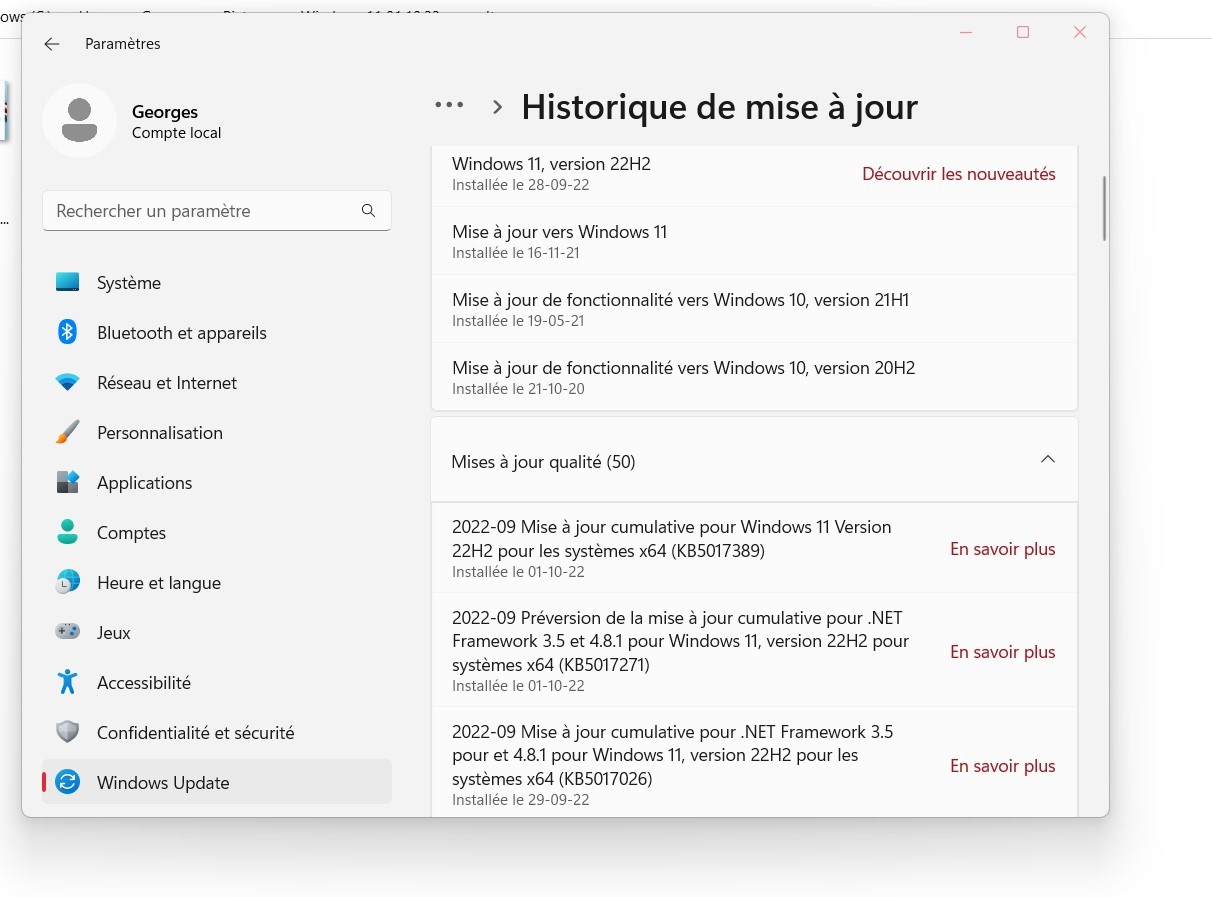The height and width of the screenshot is (897, 1212).
Task: Click the Georges user avatar
Action: tap(79, 121)
